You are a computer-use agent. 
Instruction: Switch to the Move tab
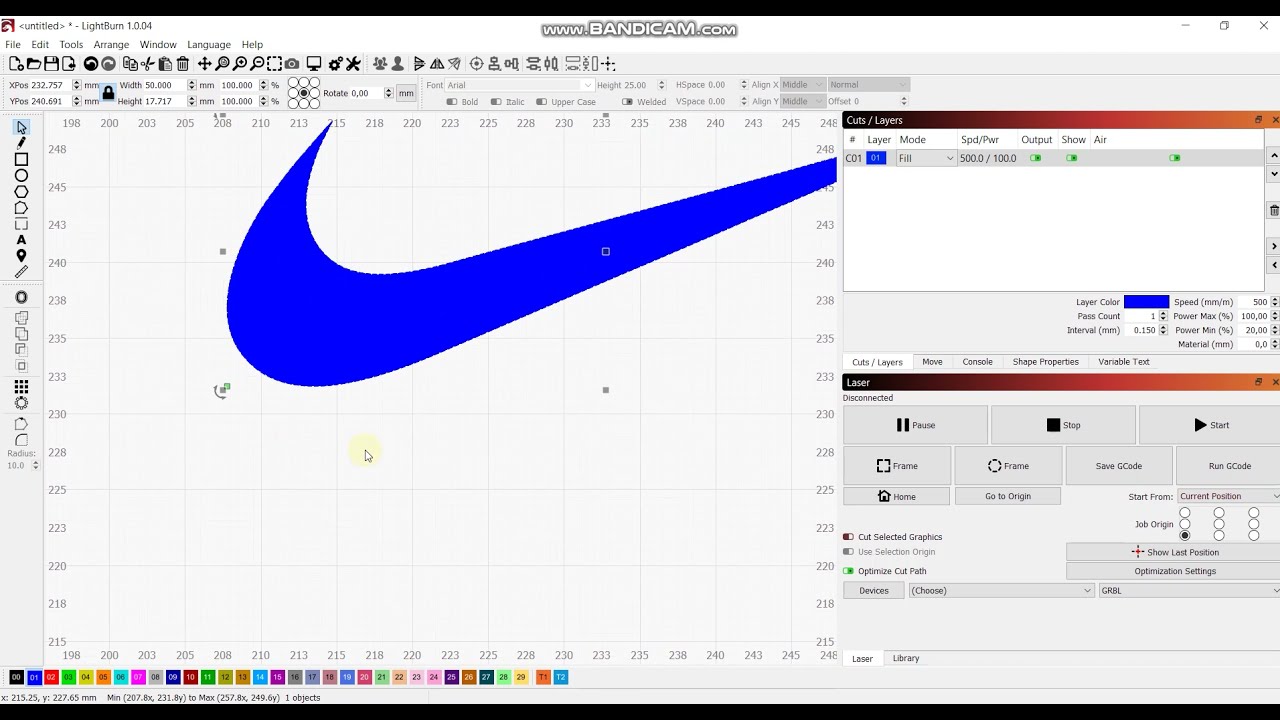[x=932, y=362]
